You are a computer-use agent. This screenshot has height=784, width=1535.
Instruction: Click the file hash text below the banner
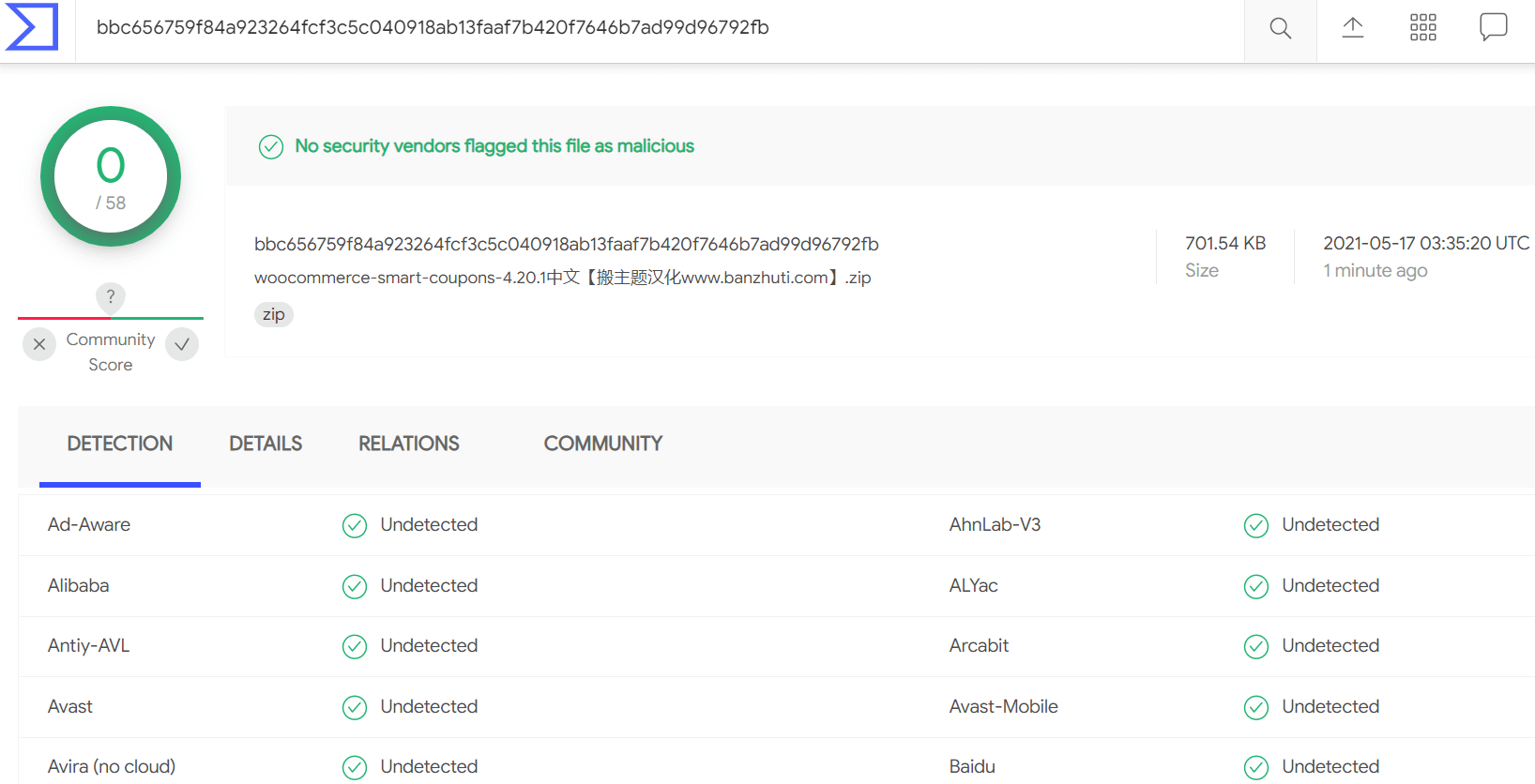pyautogui.click(x=567, y=244)
